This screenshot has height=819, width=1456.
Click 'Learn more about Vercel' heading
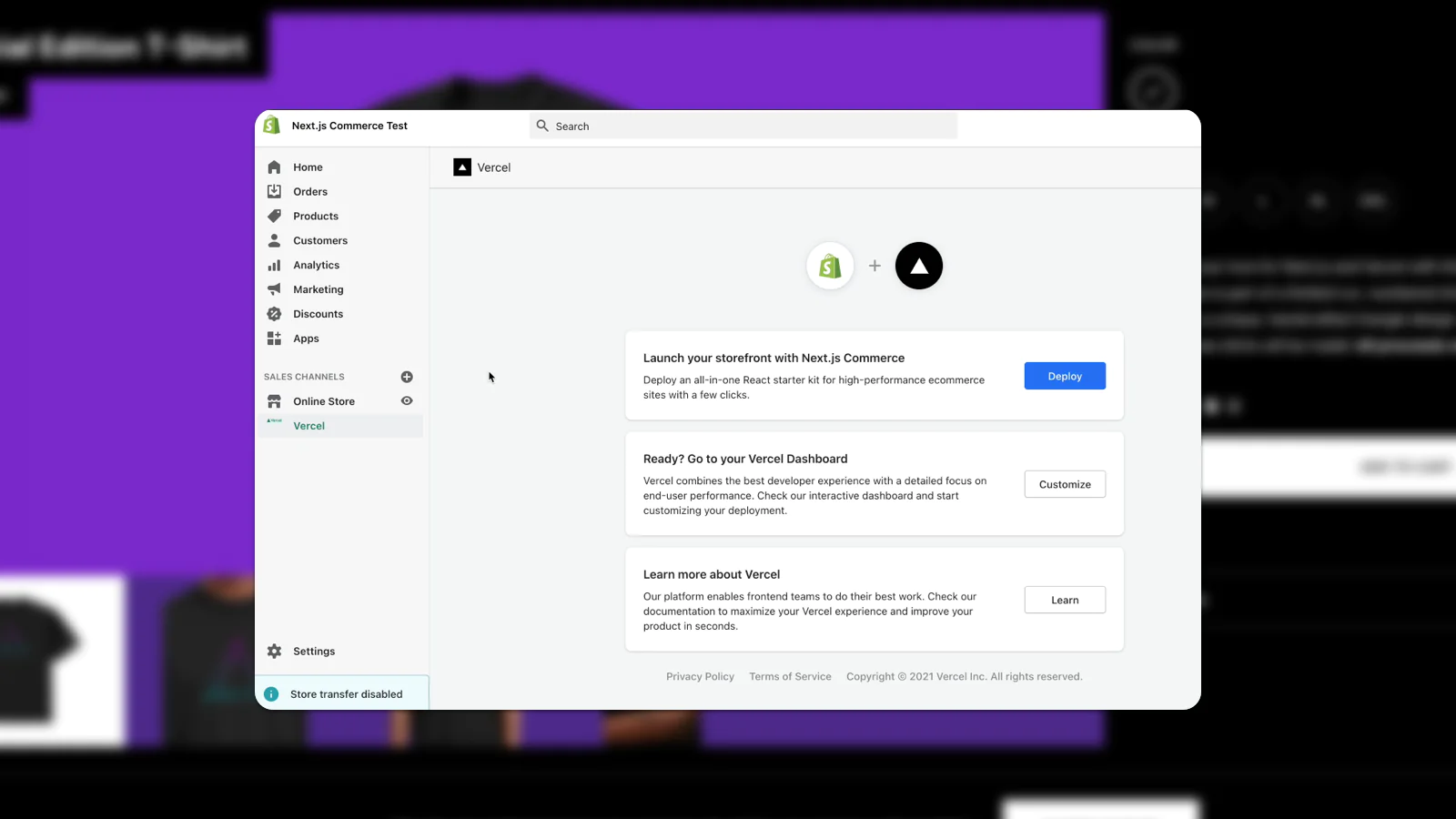[x=712, y=575]
